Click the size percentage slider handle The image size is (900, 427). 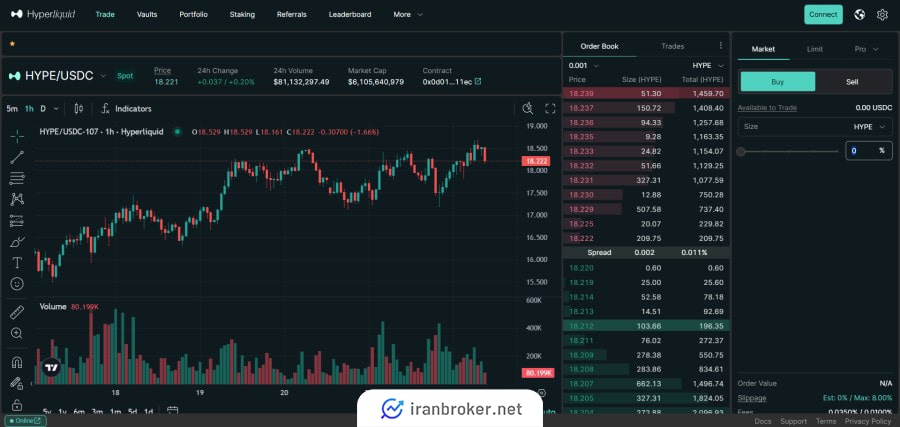pyautogui.click(x=741, y=152)
